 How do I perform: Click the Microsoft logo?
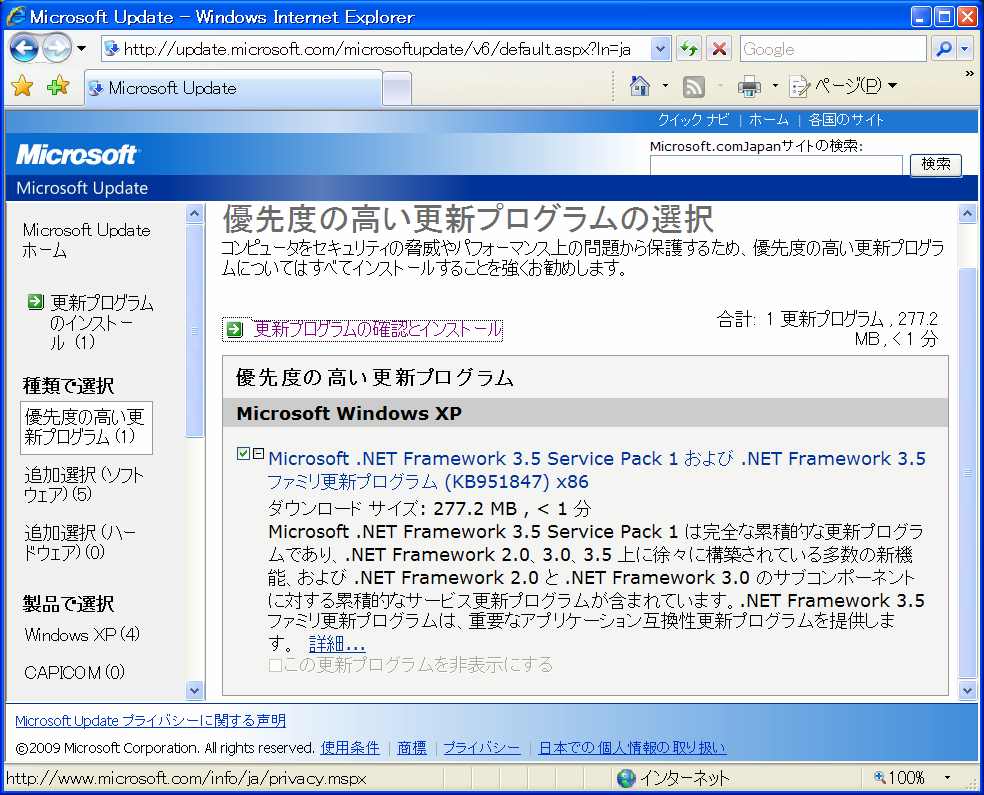(78, 154)
